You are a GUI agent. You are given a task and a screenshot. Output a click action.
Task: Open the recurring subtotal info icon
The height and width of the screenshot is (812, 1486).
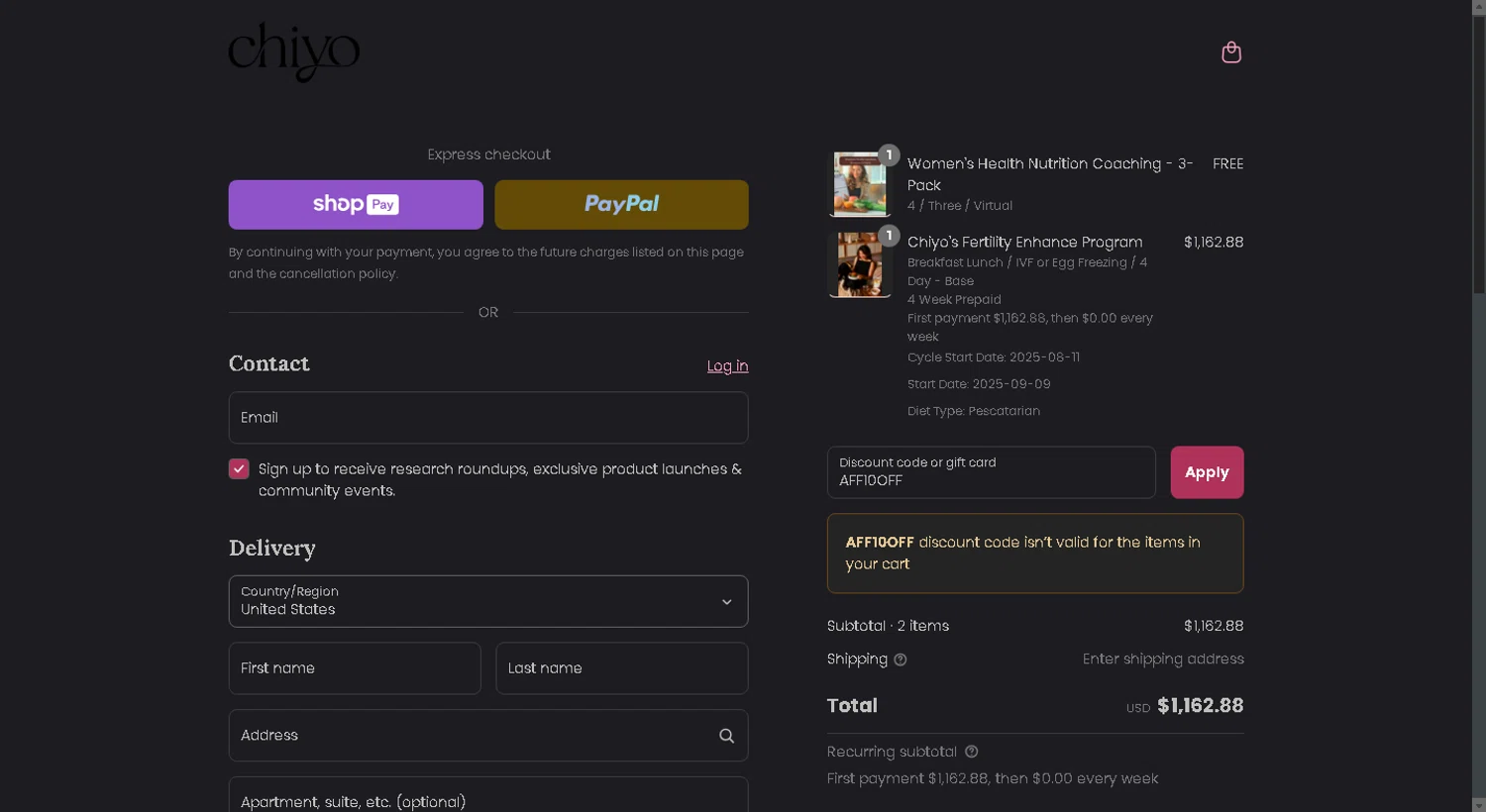(972, 752)
